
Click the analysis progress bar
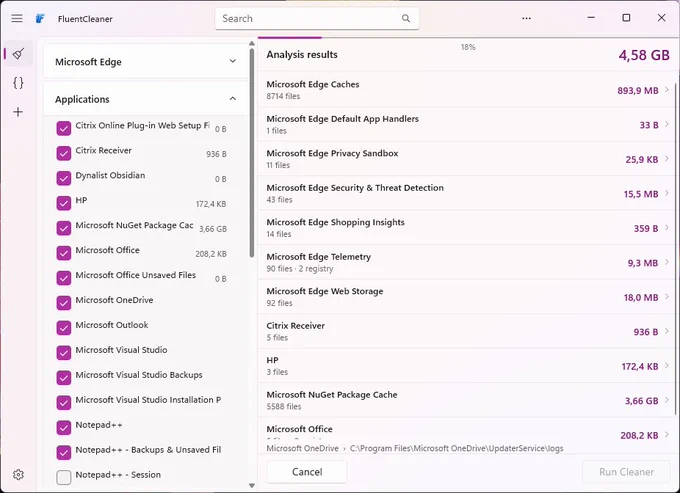(x=468, y=38)
